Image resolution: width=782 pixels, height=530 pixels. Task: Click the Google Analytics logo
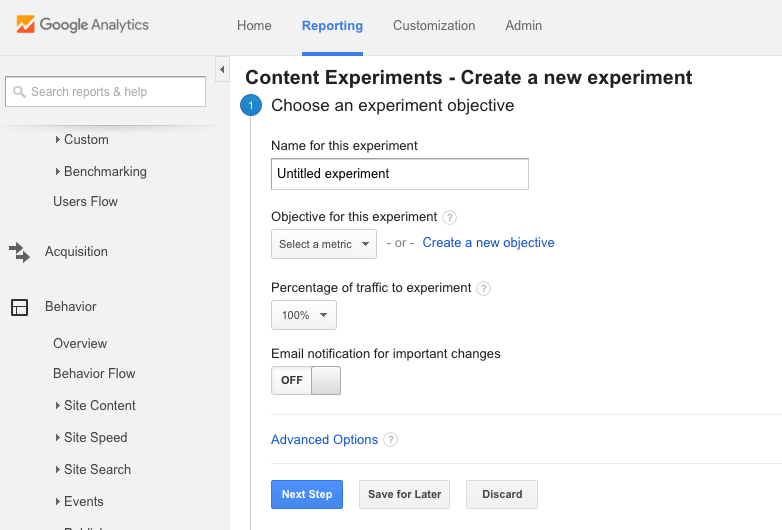pyautogui.click(x=82, y=24)
